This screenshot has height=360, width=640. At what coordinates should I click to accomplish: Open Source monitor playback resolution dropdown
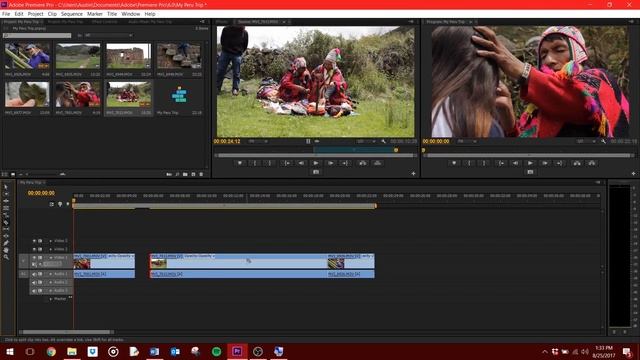[x=366, y=141]
